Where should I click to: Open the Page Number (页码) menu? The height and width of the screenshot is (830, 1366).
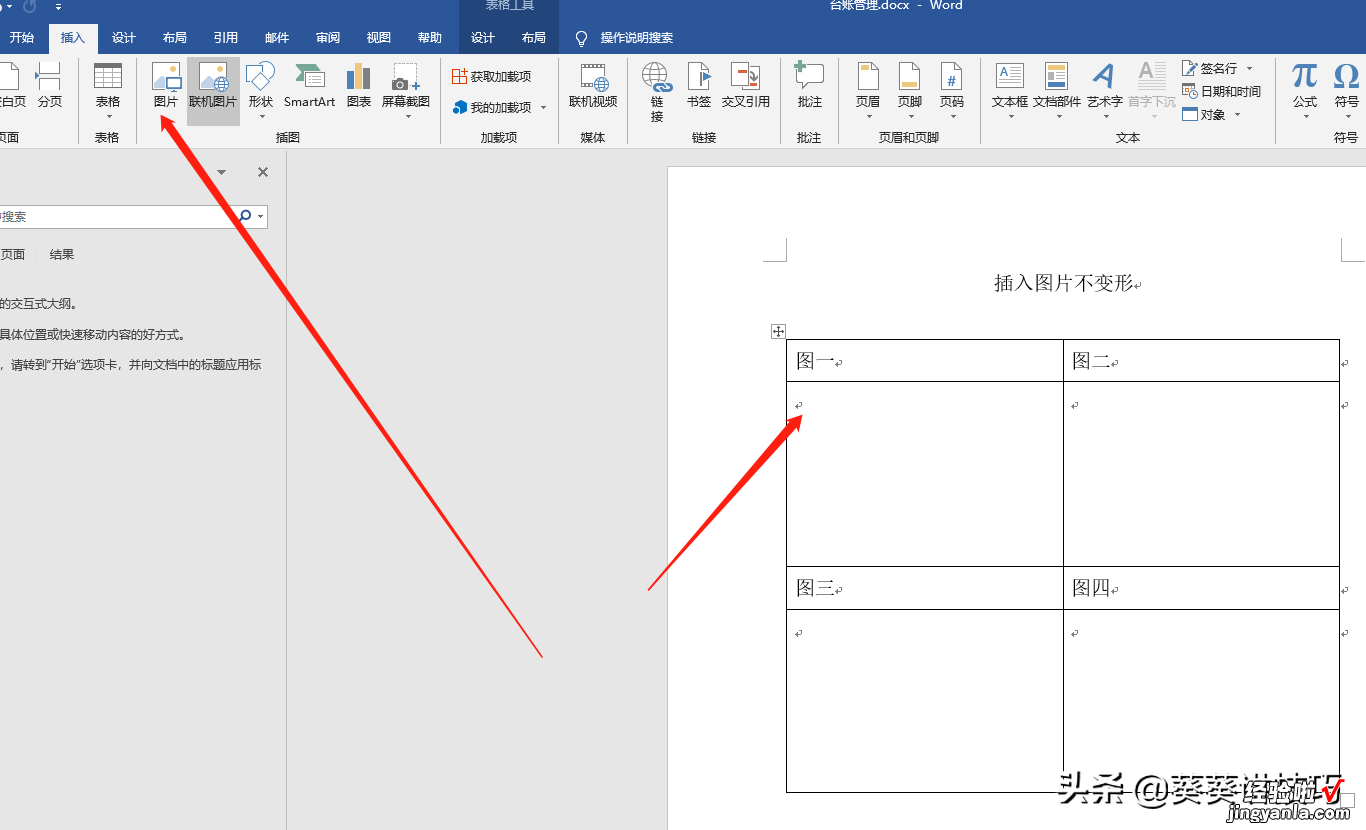point(952,90)
